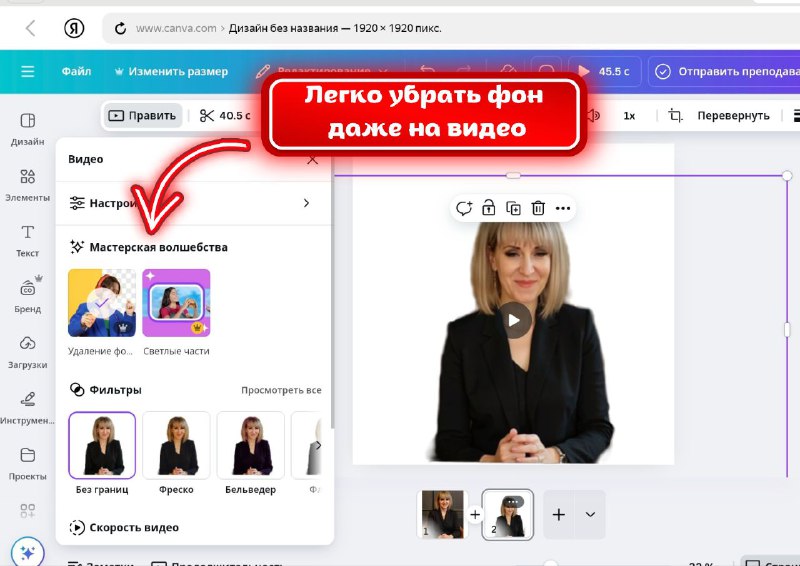Reload the page with refresh icon
The image size is (800, 566).
(120, 28)
